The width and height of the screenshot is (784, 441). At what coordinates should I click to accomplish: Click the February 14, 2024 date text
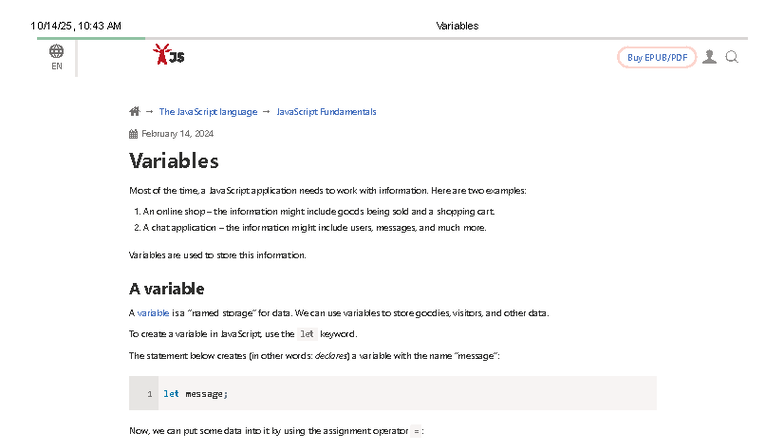point(177,134)
